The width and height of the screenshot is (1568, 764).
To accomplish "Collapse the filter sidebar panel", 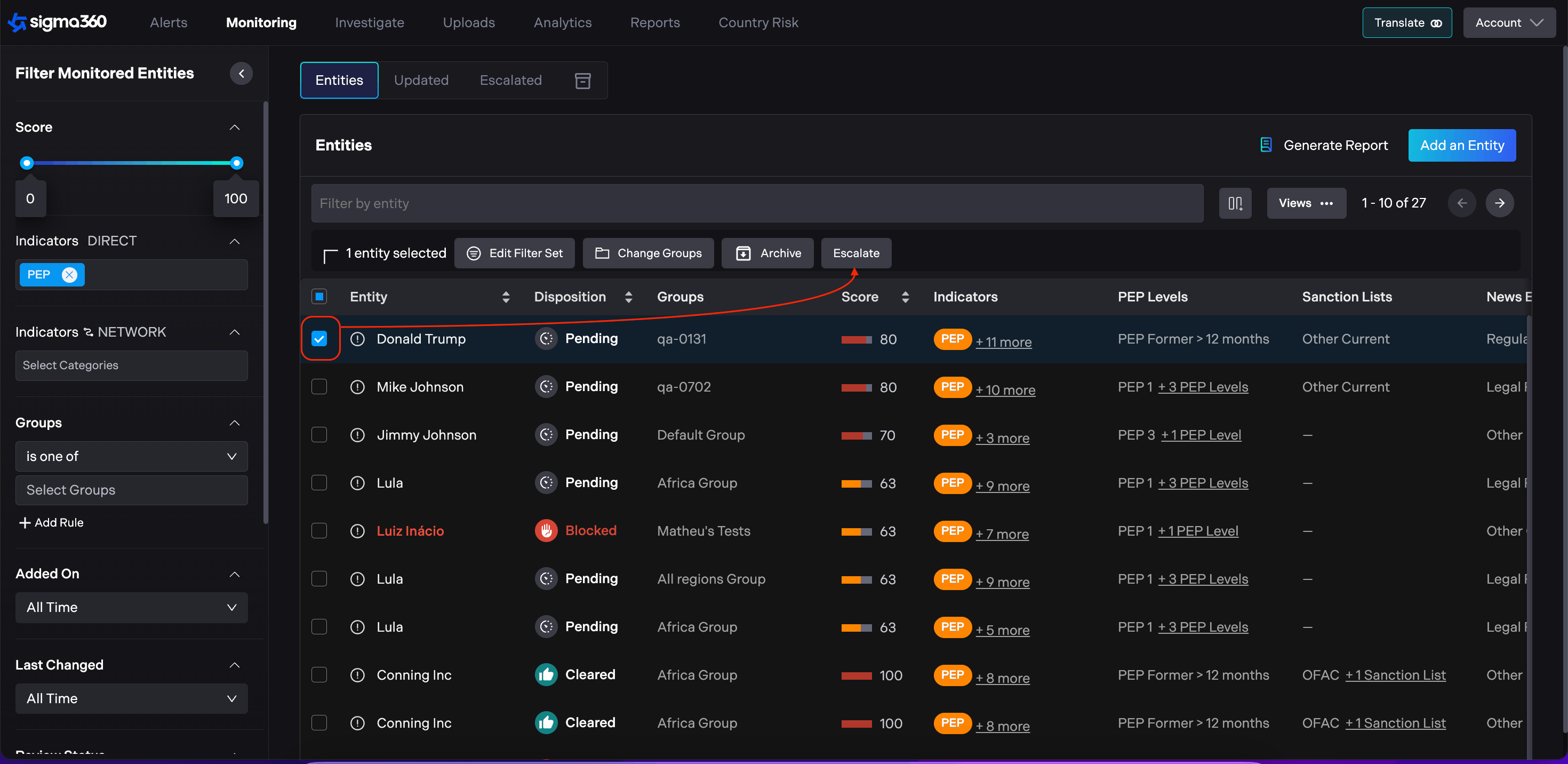I will pos(241,74).
